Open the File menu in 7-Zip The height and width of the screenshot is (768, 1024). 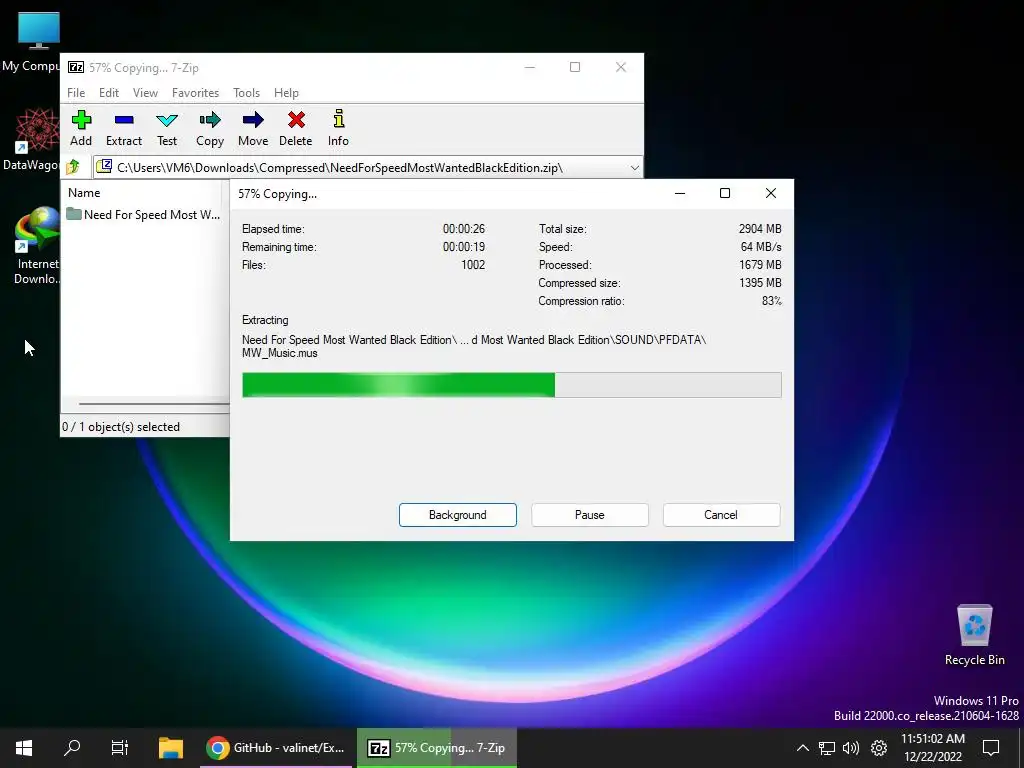click(76, 93)
